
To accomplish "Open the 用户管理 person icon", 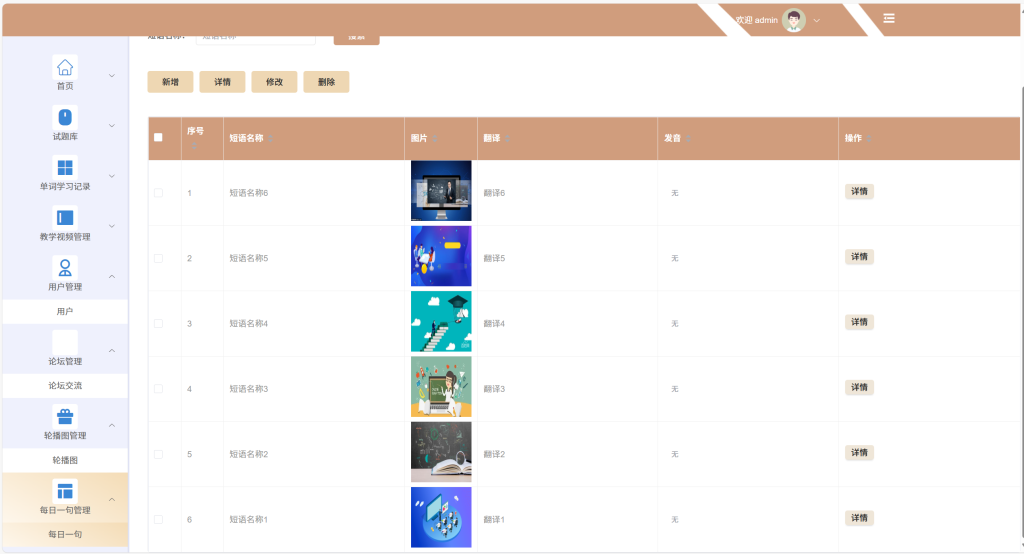I will [x=65, y=268].
